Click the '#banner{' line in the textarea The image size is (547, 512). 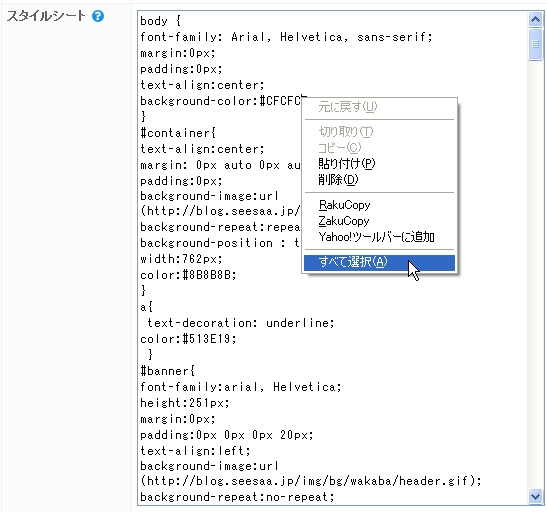[167, 371]
